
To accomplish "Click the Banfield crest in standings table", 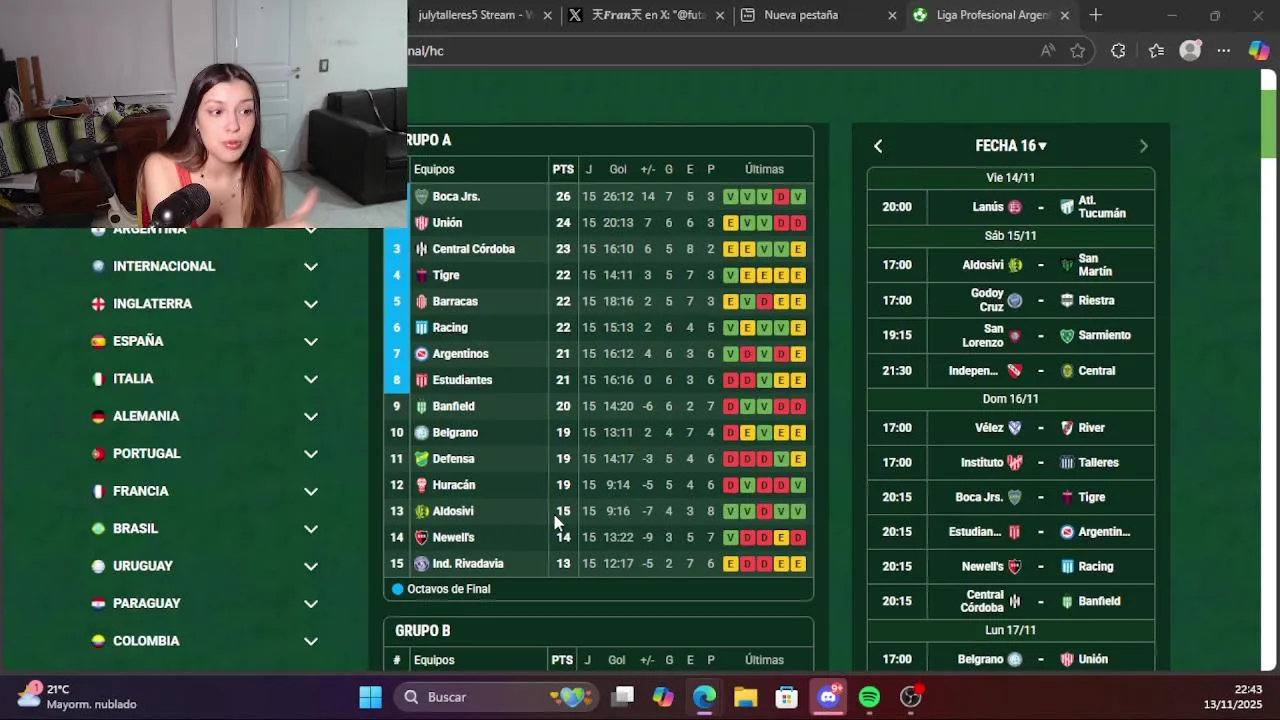I will (x=421, y=406).
